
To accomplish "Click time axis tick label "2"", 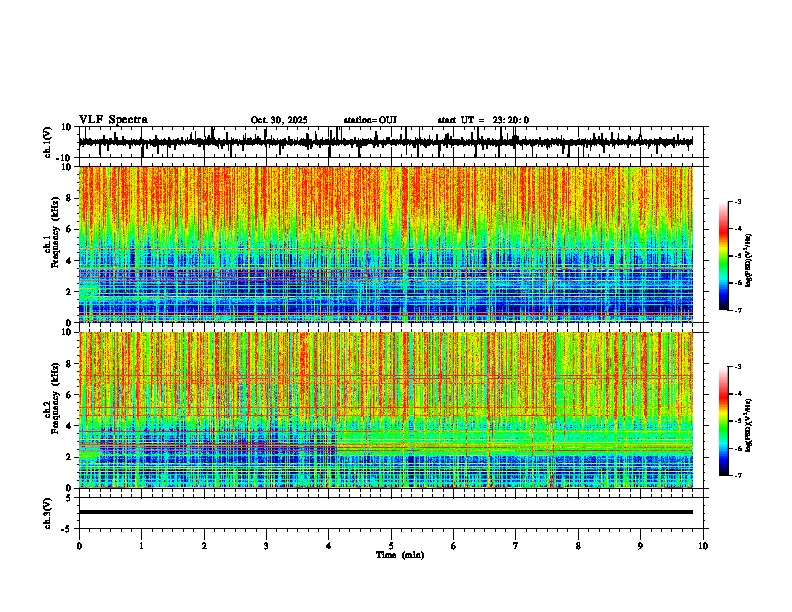I will pyautogui.click(x=204, y=546).
